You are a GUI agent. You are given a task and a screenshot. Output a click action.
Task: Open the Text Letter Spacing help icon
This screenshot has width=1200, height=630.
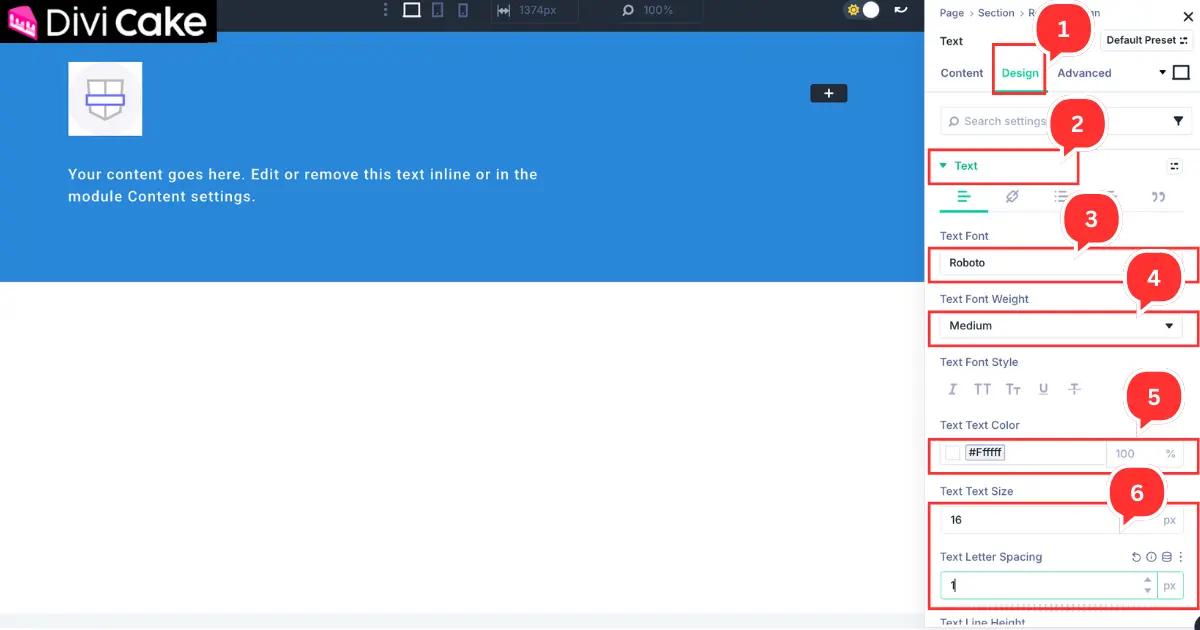coord(1151,557)
